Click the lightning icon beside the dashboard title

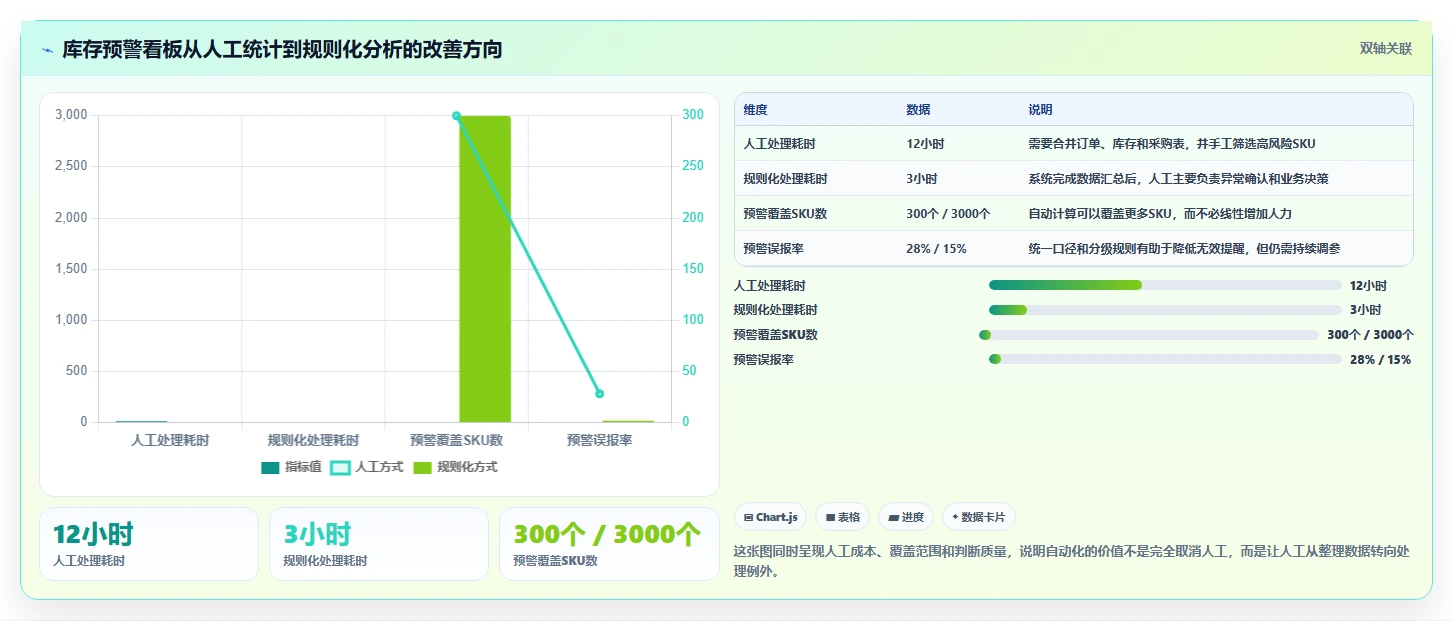point(47,50)
